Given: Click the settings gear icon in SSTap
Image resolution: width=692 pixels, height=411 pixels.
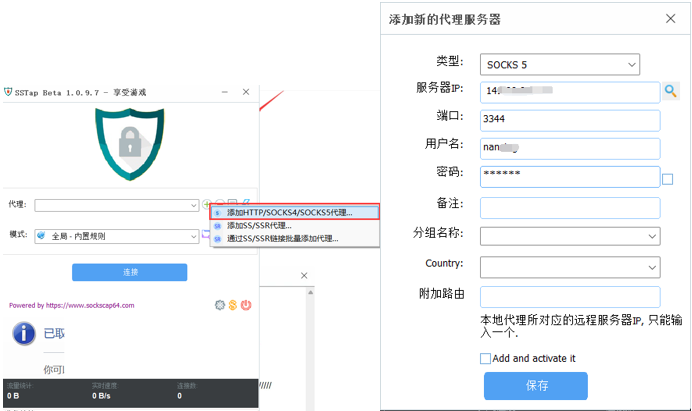Looking at the screenshot, I should coord(219,305).
